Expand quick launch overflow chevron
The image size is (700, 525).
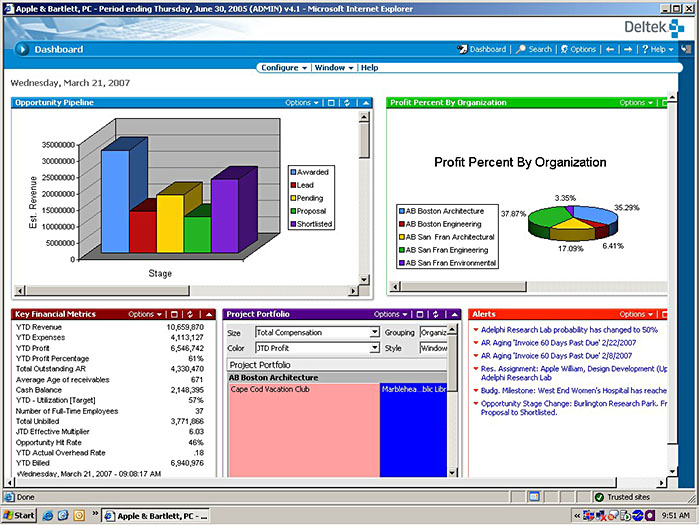[x=95, y=513]
